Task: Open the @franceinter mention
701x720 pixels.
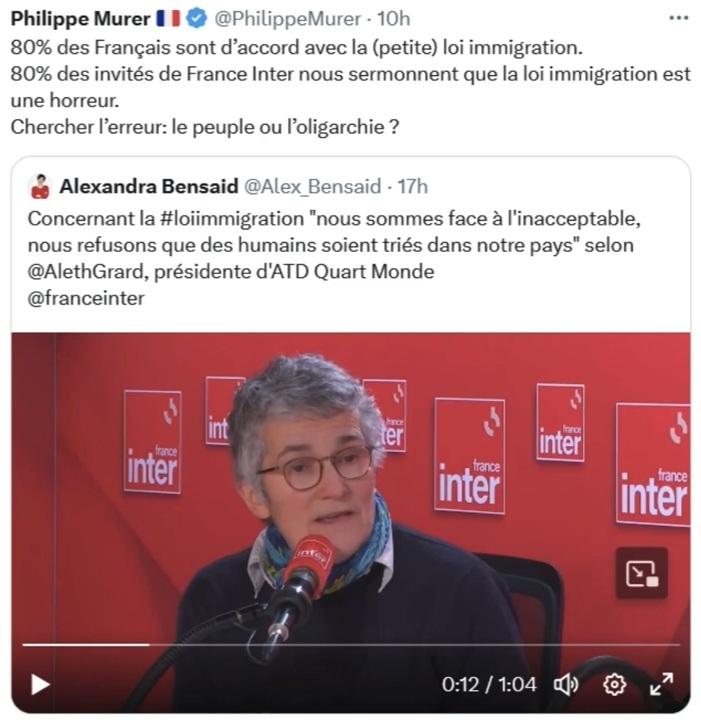Action: coord(86,298)
